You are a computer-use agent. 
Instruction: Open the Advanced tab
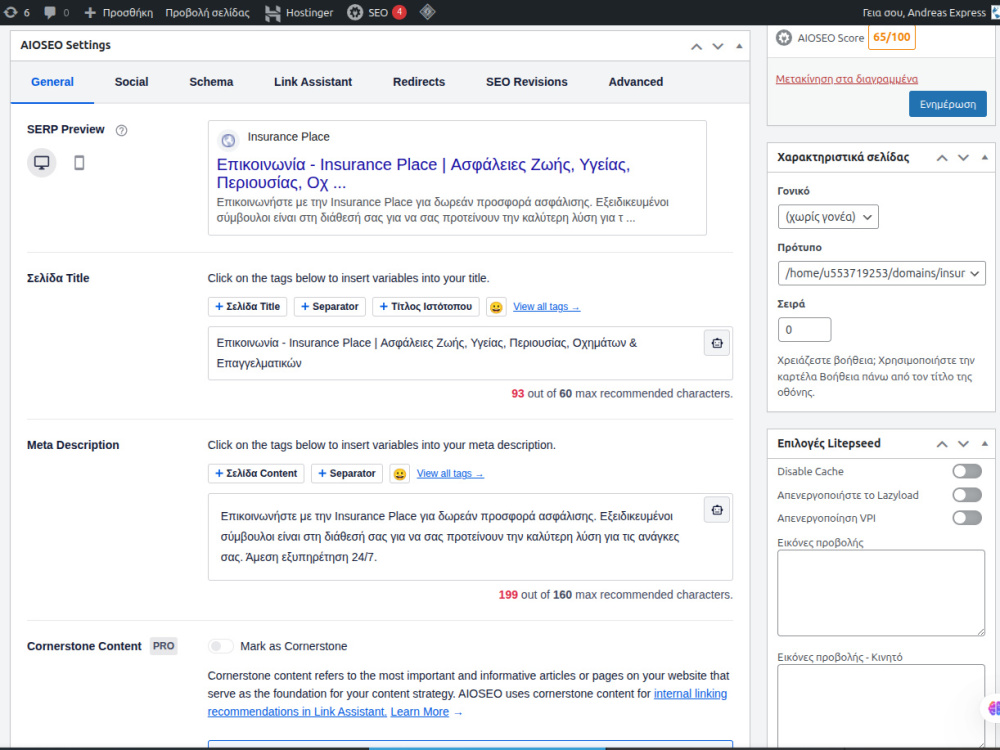click(636, 82)
